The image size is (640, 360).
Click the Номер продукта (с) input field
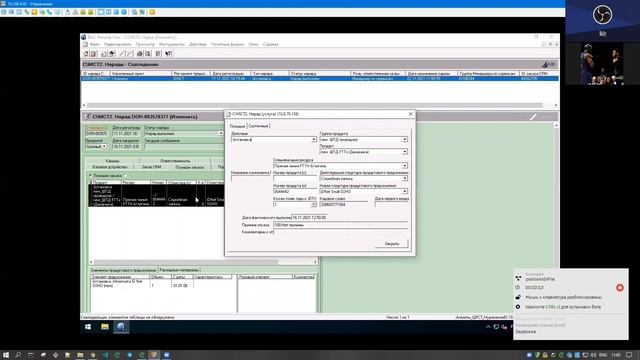coord(295,178)
